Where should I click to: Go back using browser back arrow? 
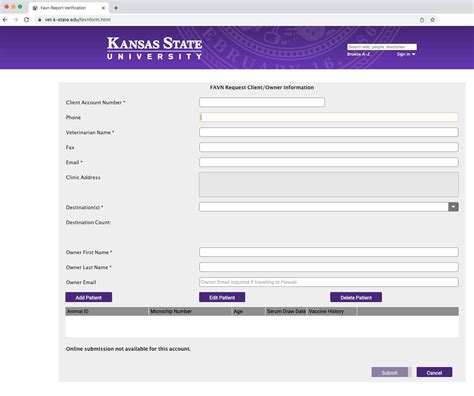[x=5, y=20]
